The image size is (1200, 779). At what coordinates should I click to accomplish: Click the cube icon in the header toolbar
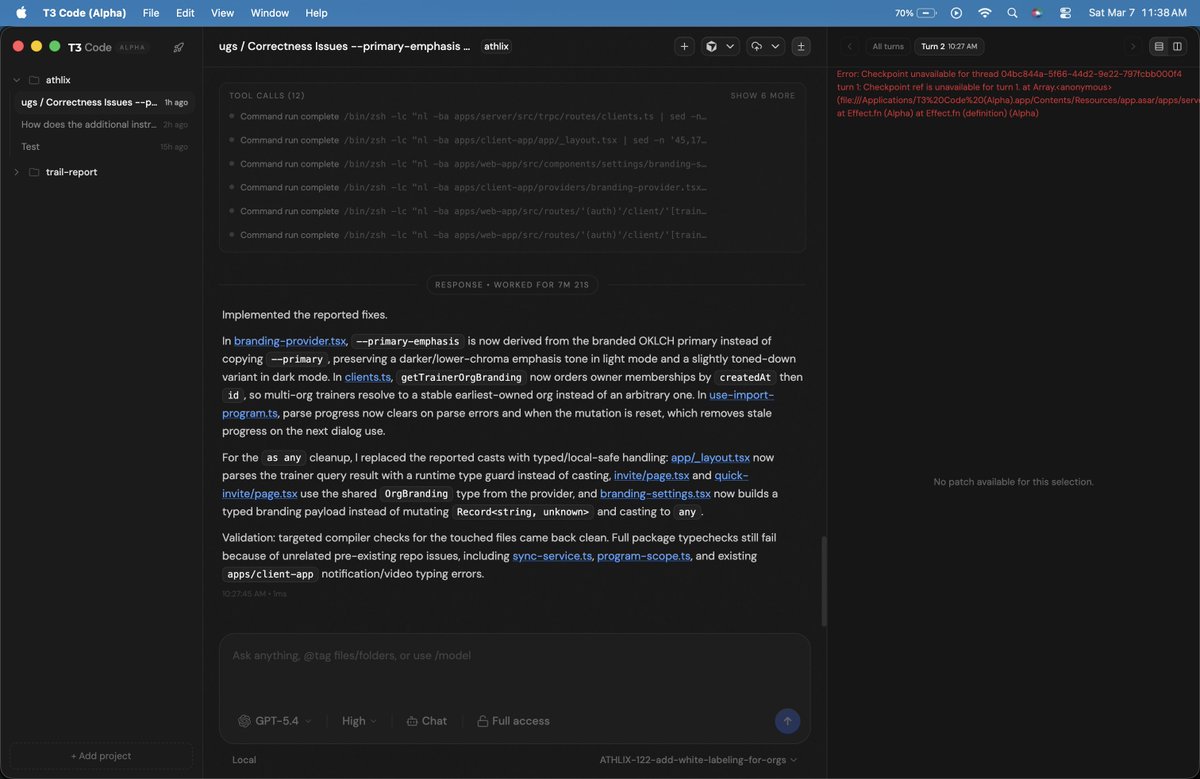pos(710,46)
